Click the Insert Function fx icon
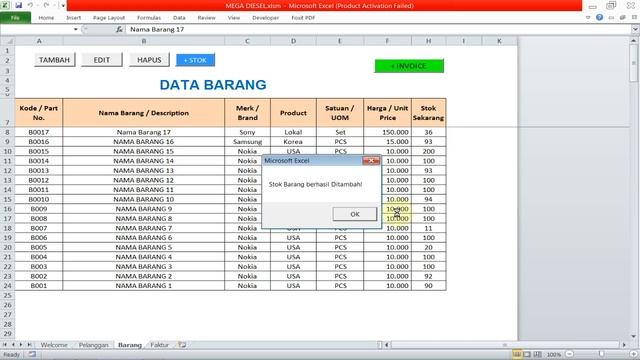Screen dimensions: 640x360 (x=119, y=29)
